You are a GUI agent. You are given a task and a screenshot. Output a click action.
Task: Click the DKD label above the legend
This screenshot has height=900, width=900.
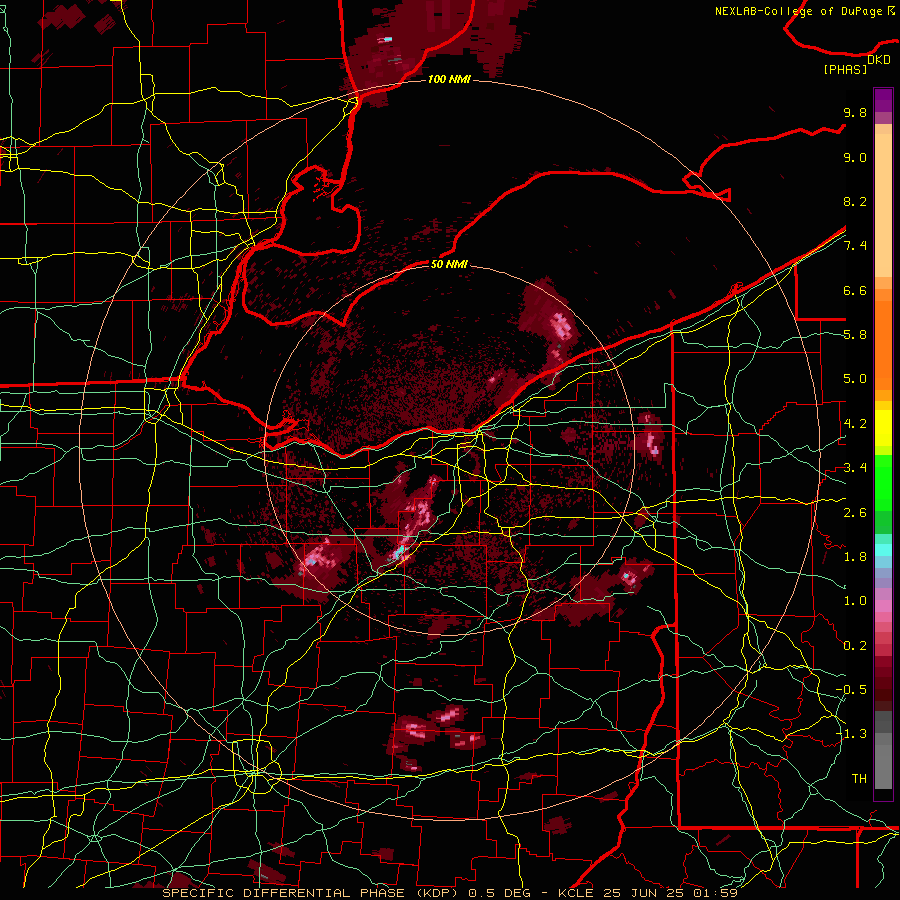[x=878, y=60]
